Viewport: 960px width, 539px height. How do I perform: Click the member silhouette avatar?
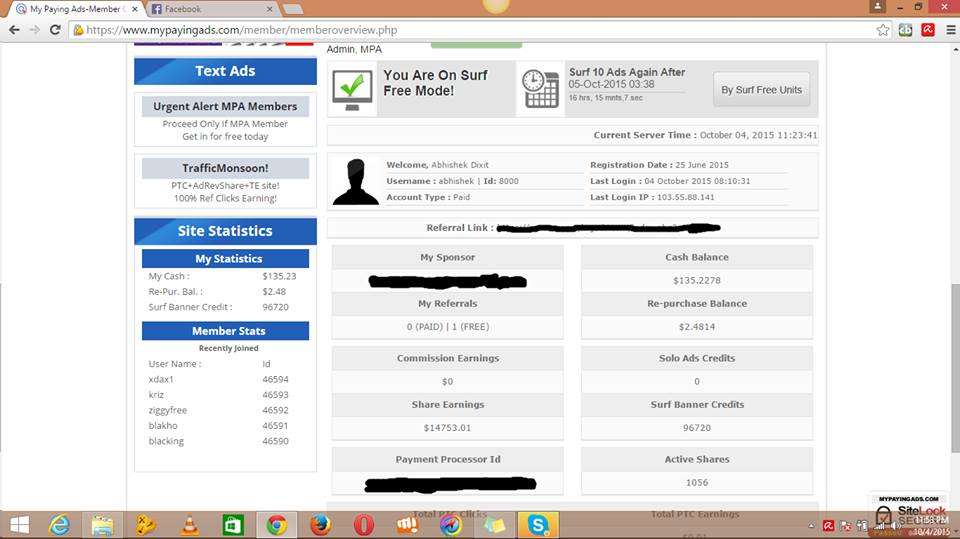pos(355,181)
